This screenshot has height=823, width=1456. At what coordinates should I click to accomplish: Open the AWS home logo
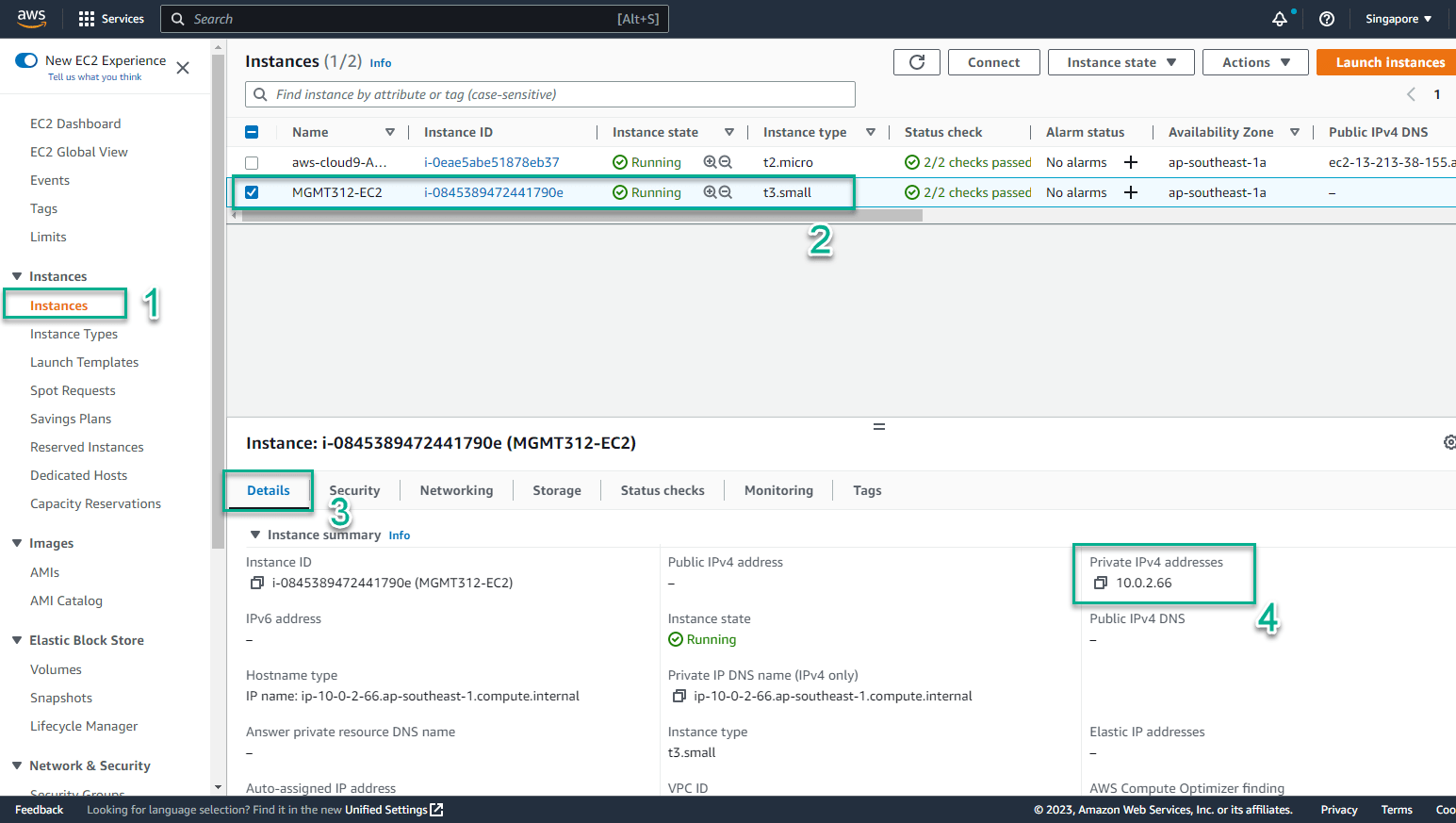31,18
